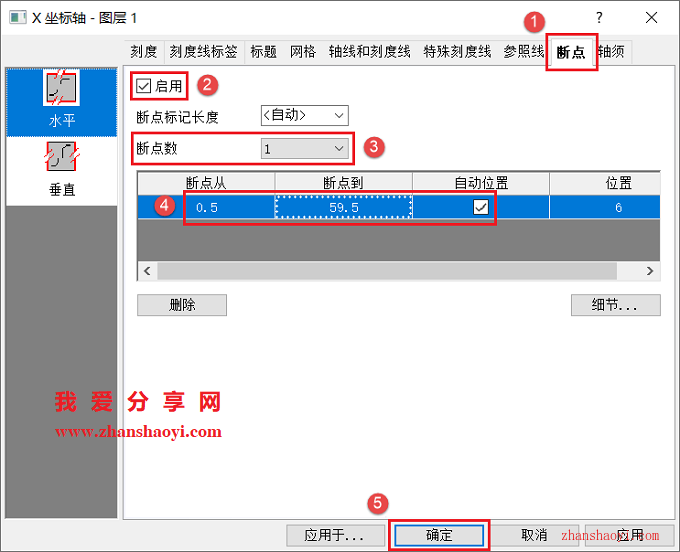680x552 pixels.
Task: Uncheck 自动位置 in the break row
Action: [481, 207]
